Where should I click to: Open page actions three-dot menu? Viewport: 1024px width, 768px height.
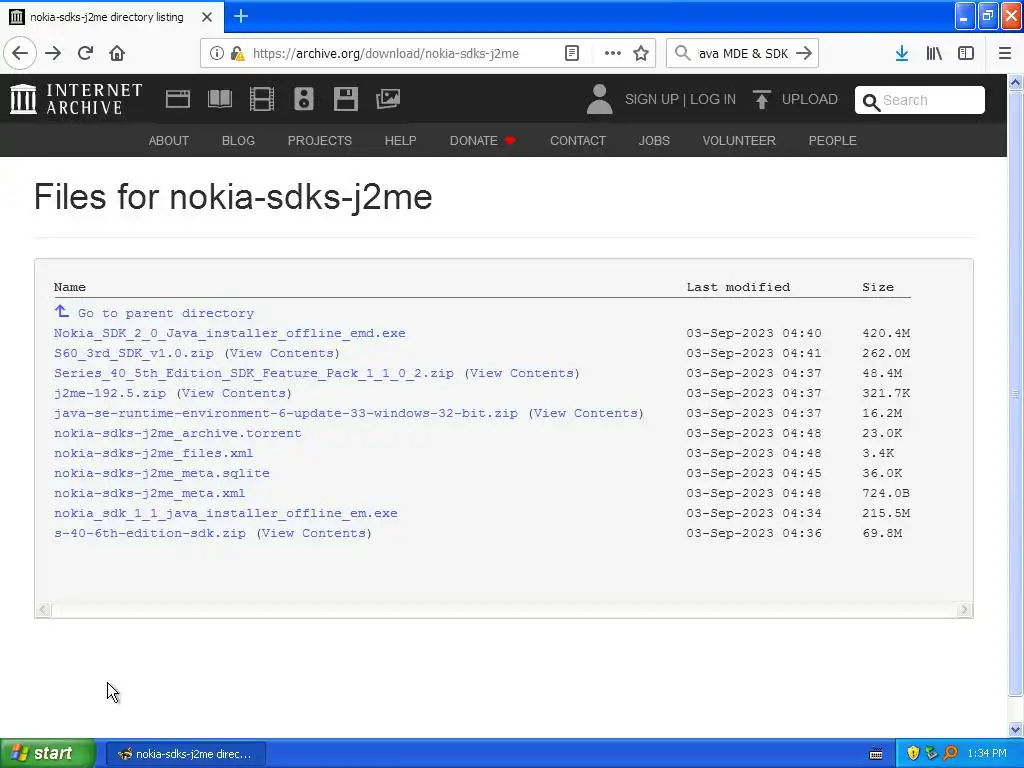click(613, 54)
